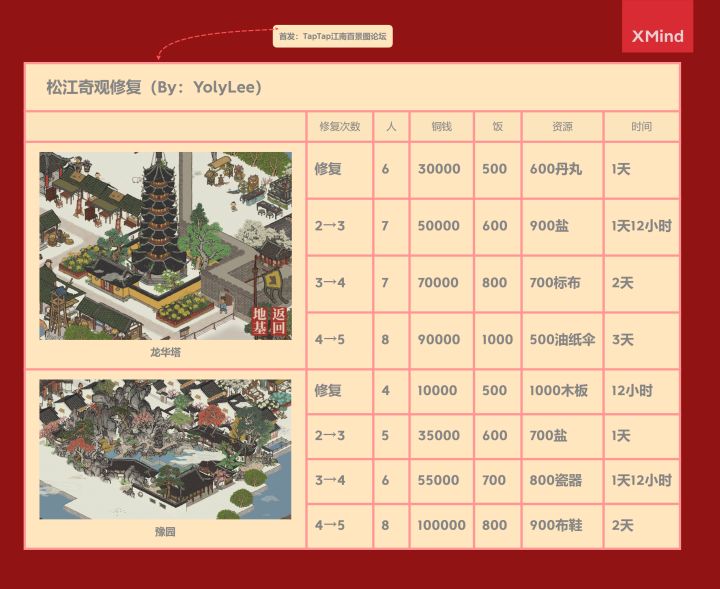Select the 2天 cell in the 700标布 row
The height and width of the screenshot is (589, 720).
tap(641, 283)
